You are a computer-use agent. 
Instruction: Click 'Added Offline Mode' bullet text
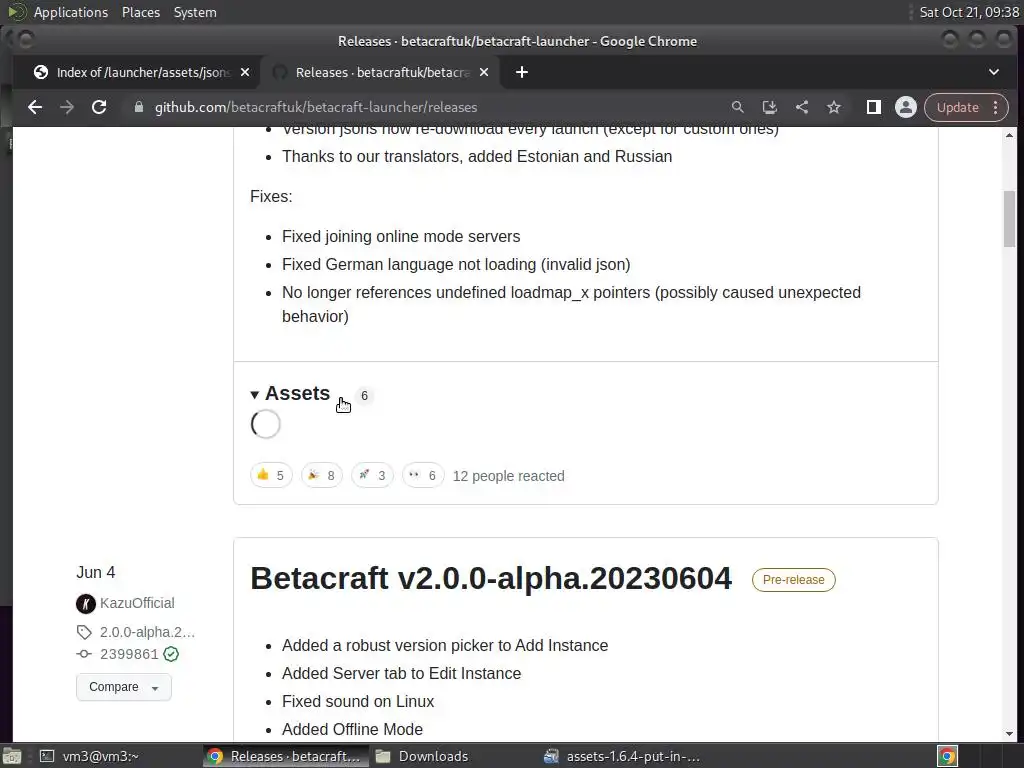pos(352,729)
